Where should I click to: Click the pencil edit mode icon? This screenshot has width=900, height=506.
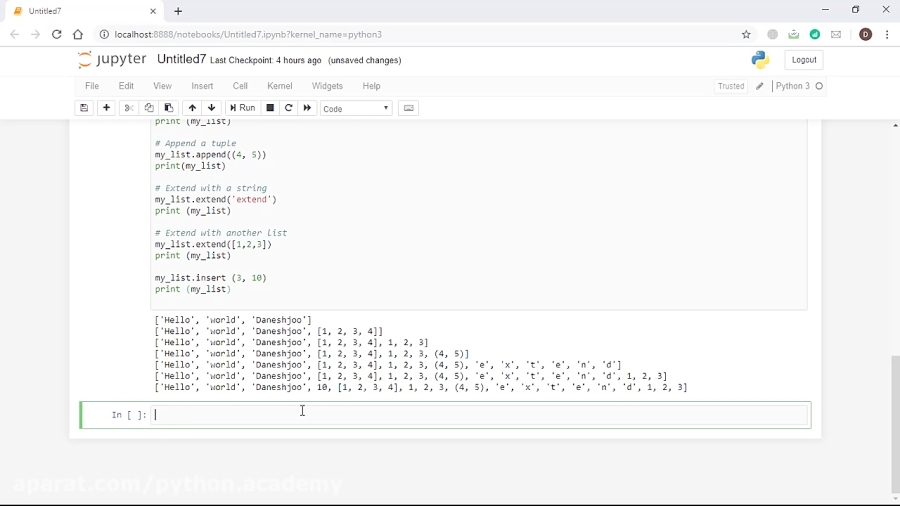pyautogui.click(x=759, y=86)
